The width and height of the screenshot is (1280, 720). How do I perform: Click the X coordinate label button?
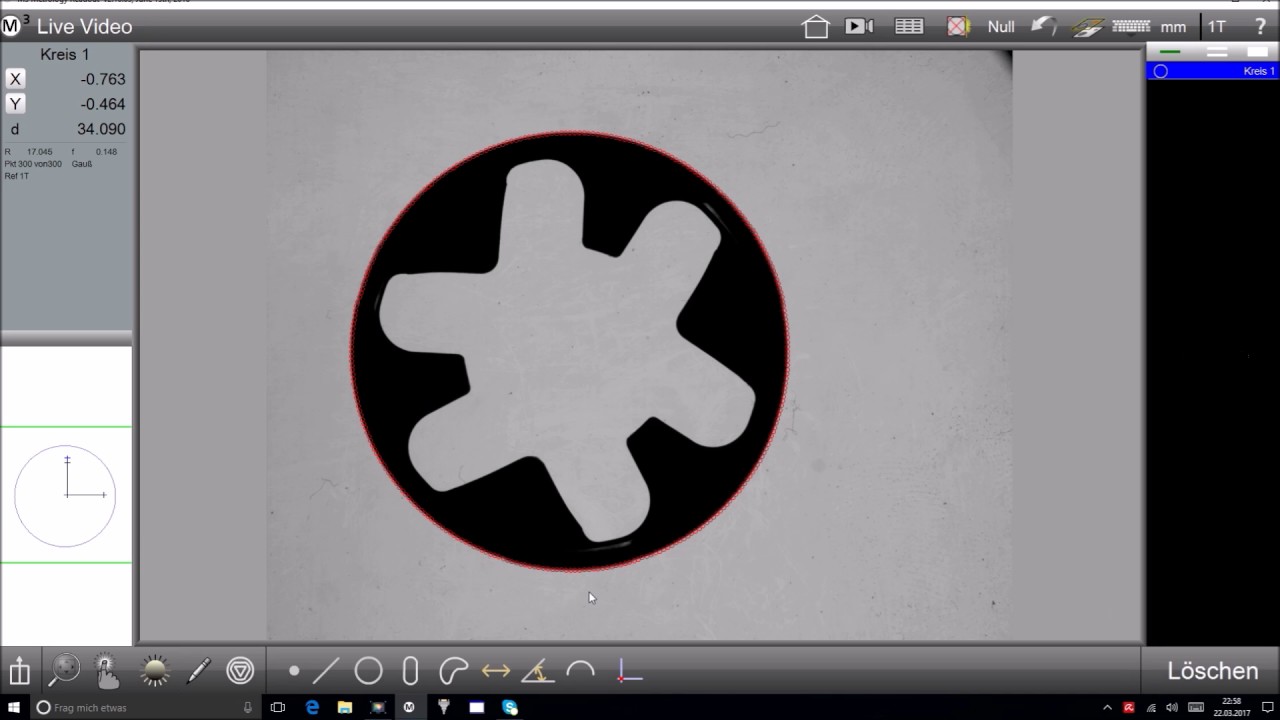pos(15,79)
